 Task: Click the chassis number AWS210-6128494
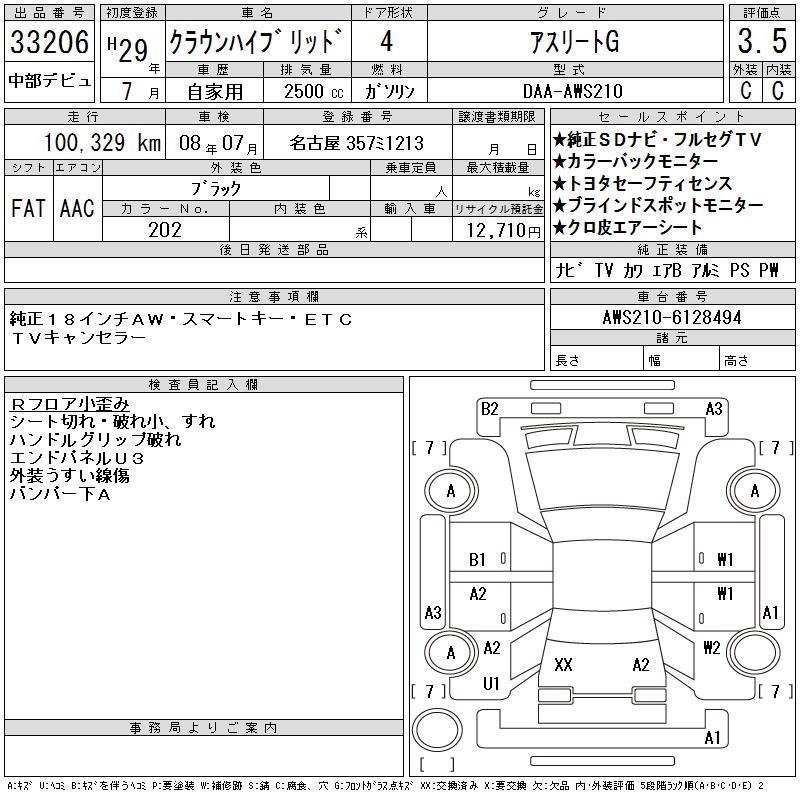(x=672, y=317)
